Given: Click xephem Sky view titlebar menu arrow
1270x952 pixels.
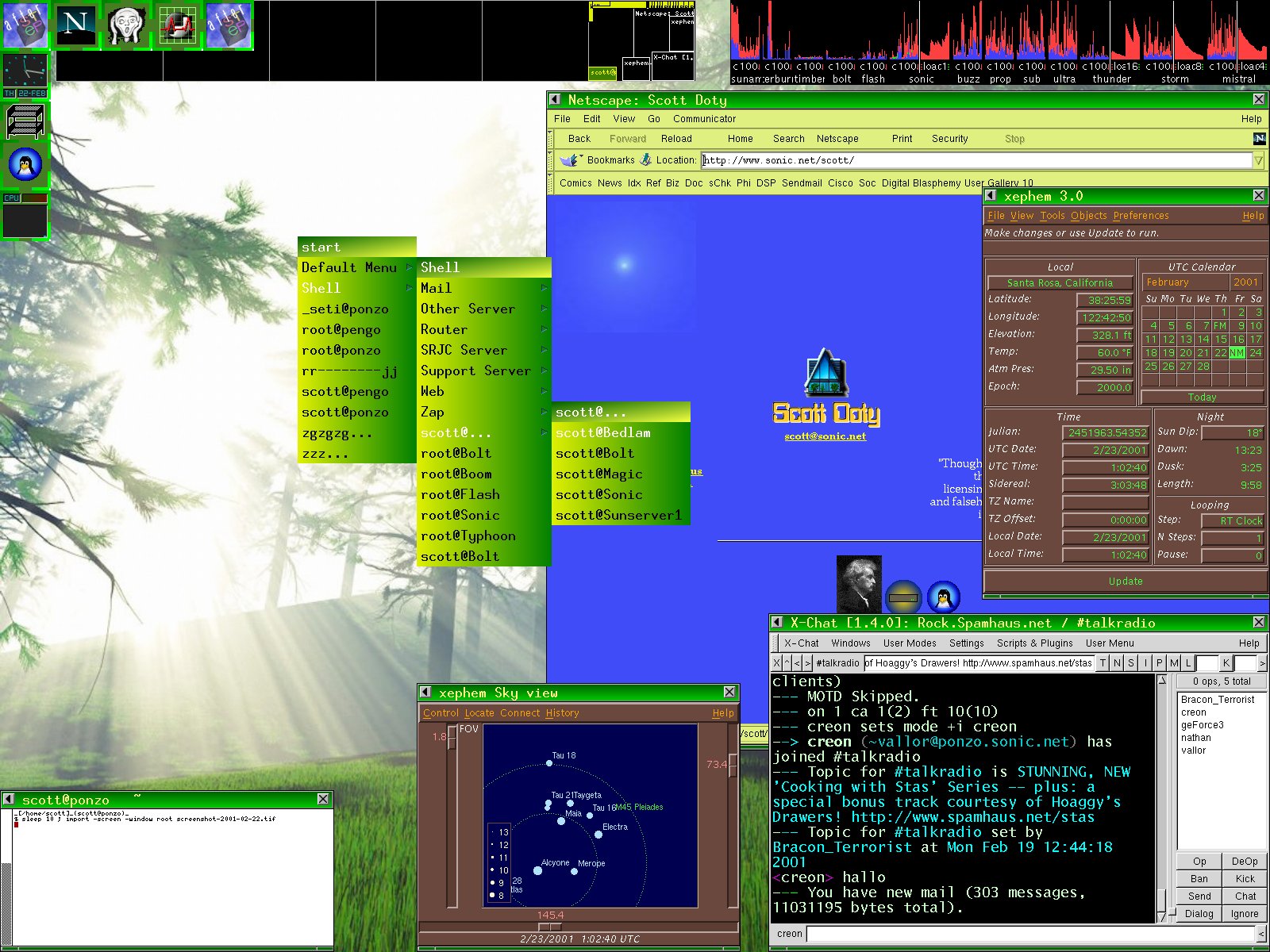Looking at the screenshot, I should (426, 693).
